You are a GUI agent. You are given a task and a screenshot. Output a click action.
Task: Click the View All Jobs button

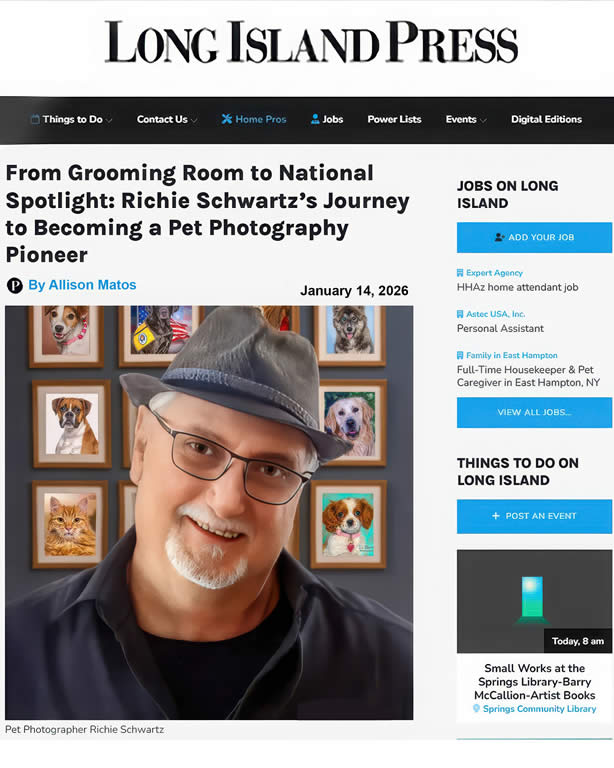534,412
